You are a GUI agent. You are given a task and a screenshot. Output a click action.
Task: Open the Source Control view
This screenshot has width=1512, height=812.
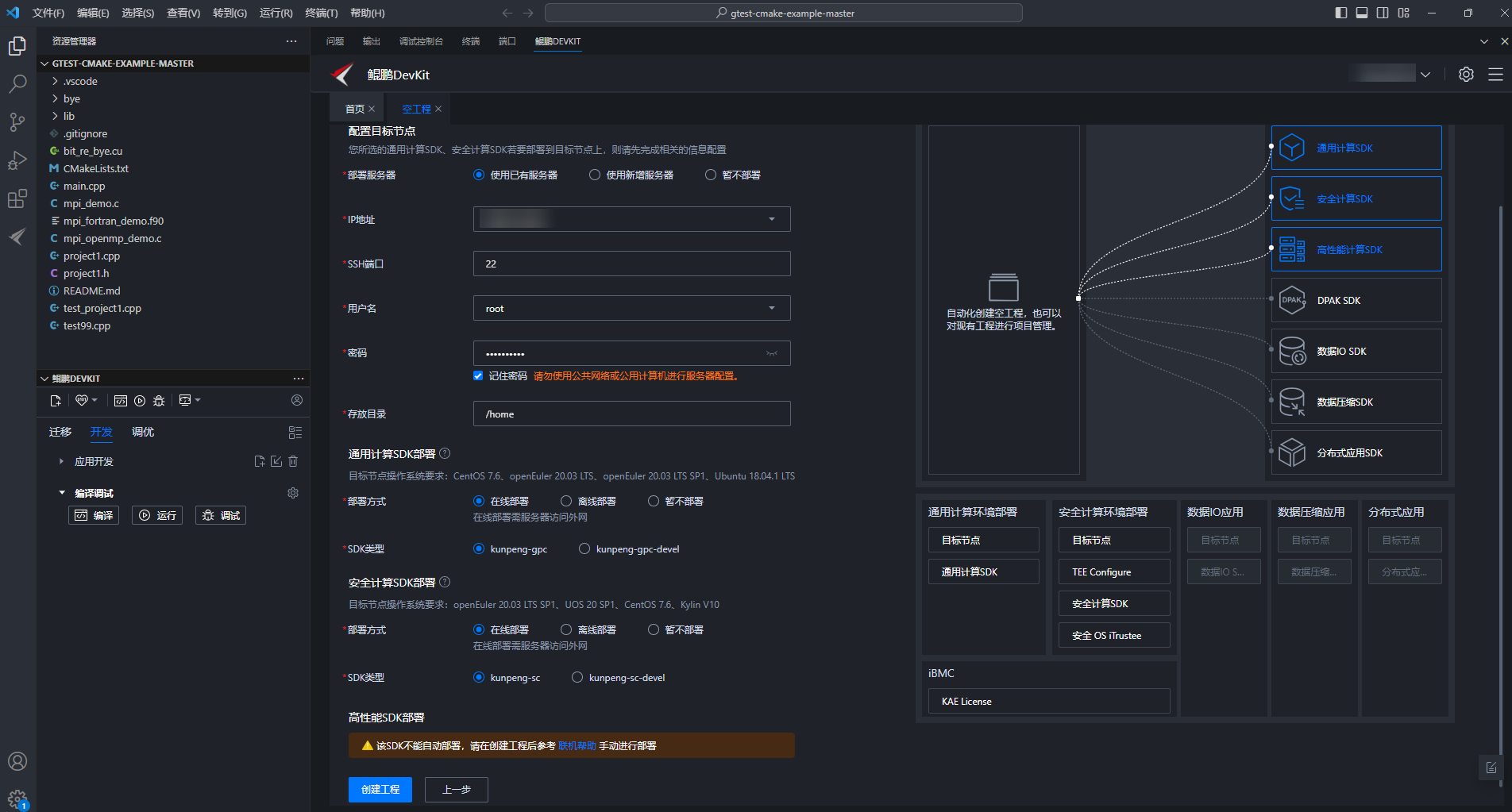click(17, 121)
